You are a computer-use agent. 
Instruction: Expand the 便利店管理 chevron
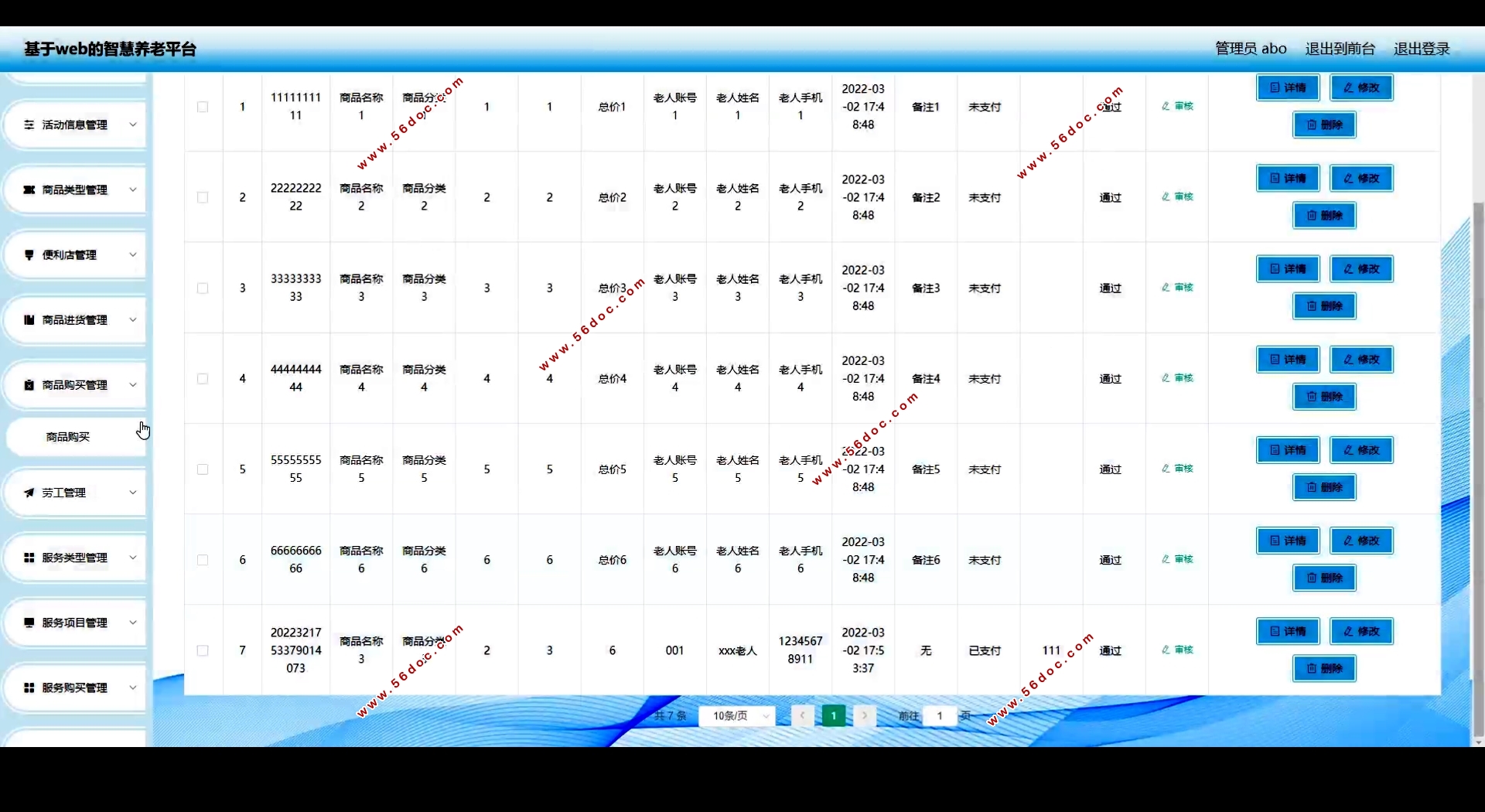click(x=132, y=254)
